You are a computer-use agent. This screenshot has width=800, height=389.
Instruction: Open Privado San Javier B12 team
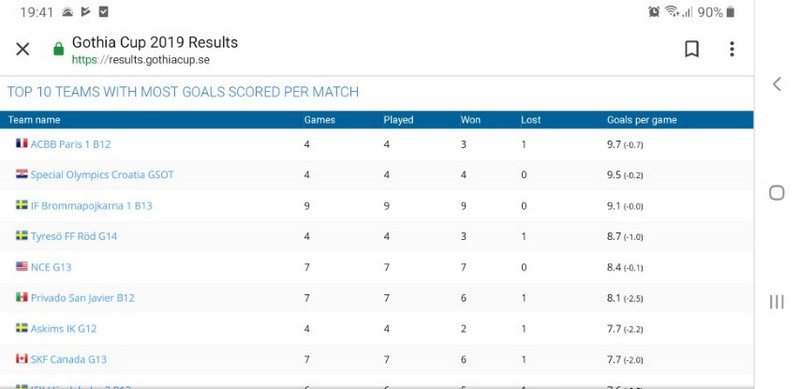click(82, 298)
